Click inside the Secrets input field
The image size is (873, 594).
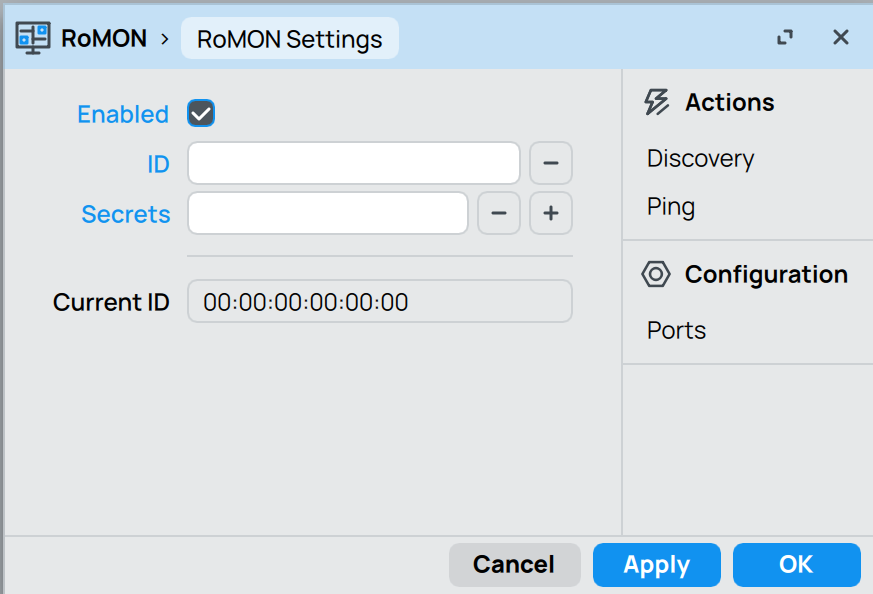pos(327,213)
